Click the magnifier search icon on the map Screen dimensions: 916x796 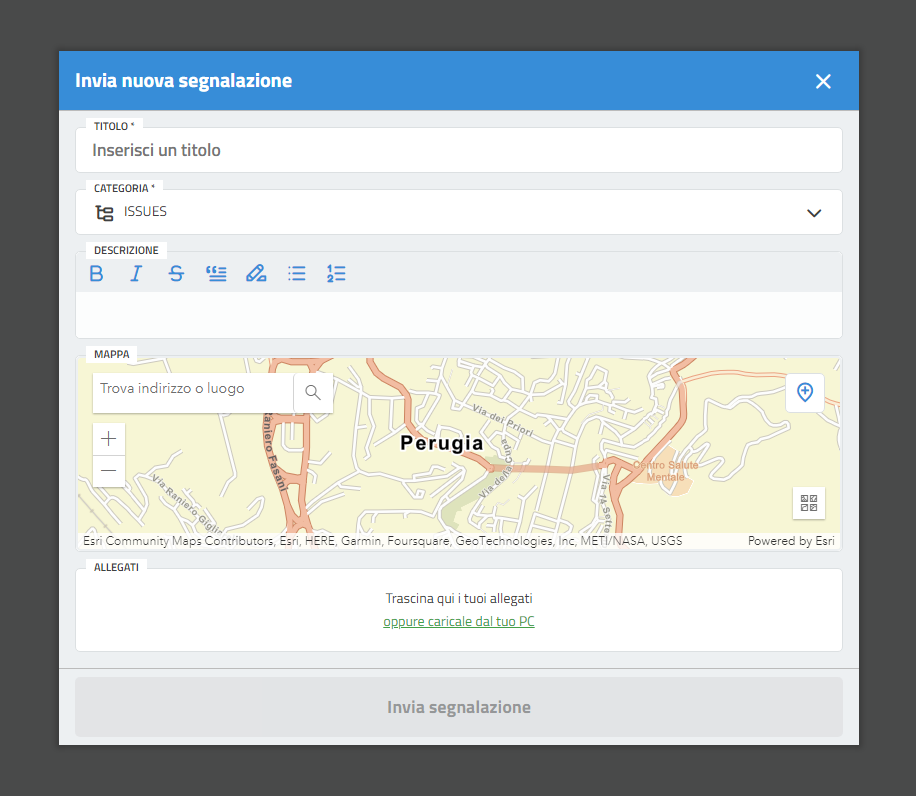(313, 393)
